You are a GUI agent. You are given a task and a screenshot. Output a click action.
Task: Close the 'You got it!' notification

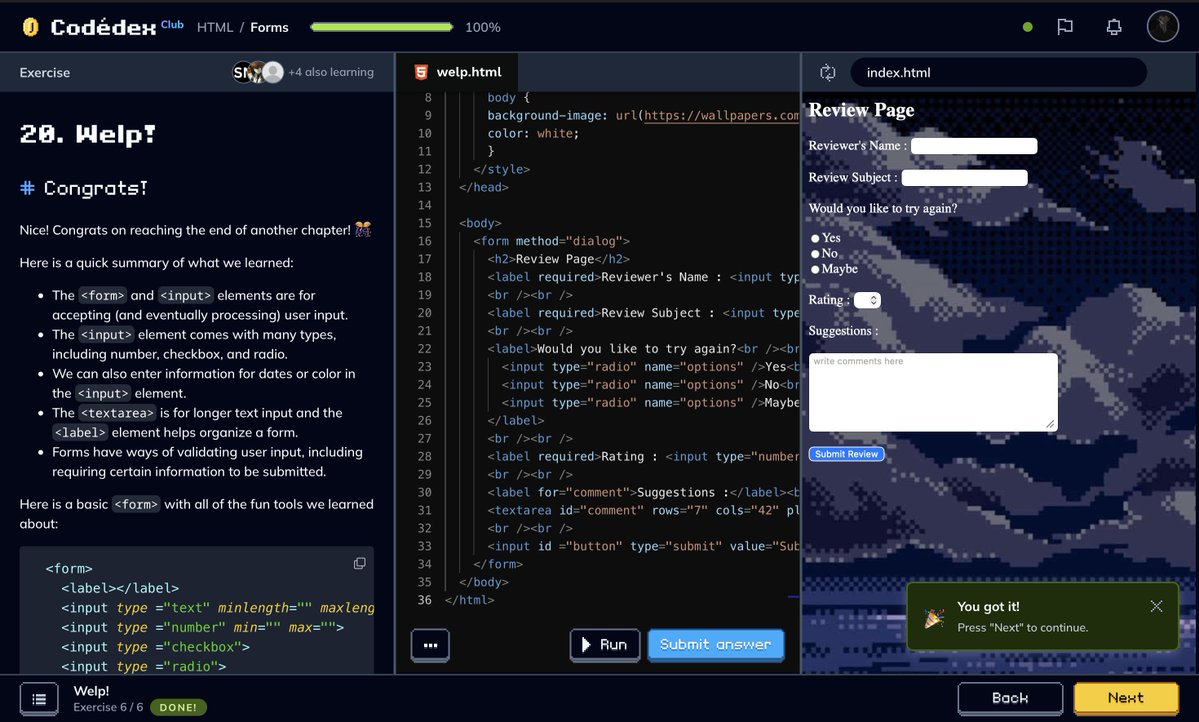[x=1156, y=606]
